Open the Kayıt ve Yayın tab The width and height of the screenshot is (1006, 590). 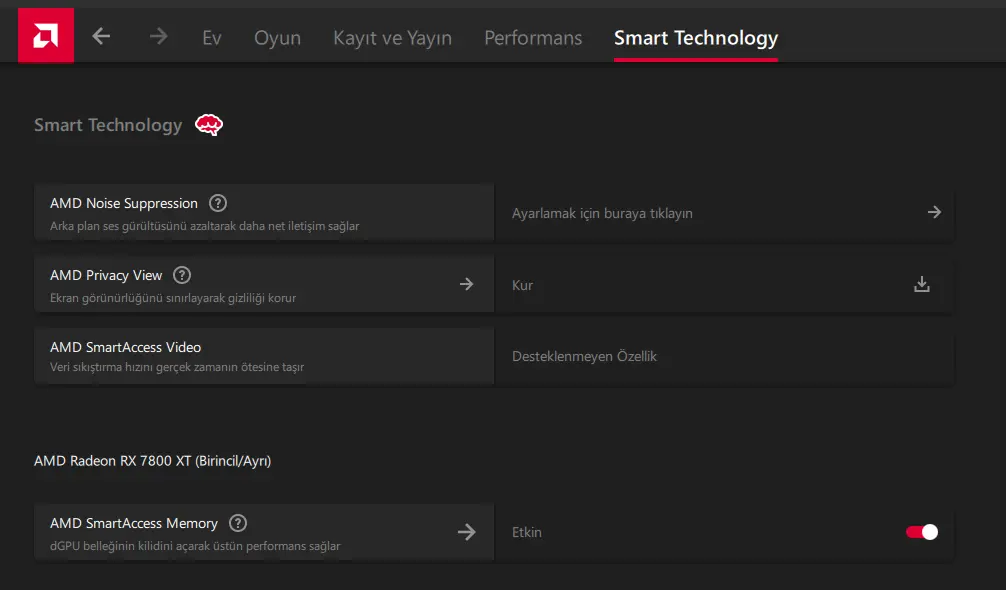click(x=392, y=38)
